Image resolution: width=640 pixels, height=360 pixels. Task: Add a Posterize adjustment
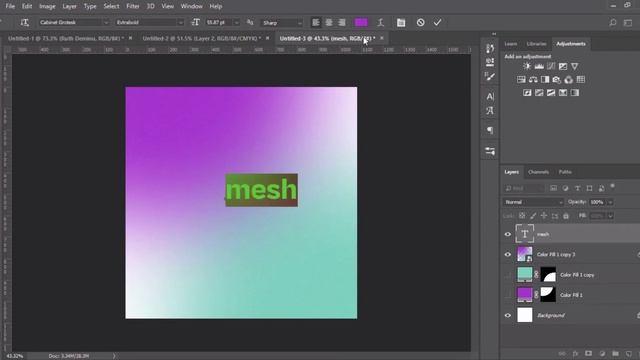click(x=539, y=93)
